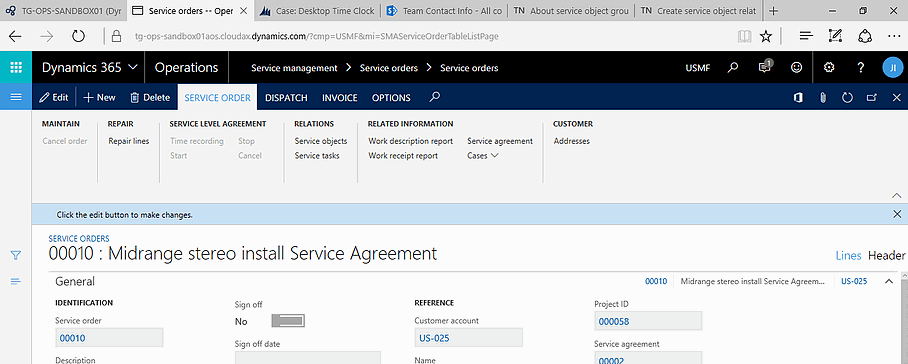908x364 pixels.
Task: Switch to Case: Desktop Time Clock tab
Action: click(317, 10)
